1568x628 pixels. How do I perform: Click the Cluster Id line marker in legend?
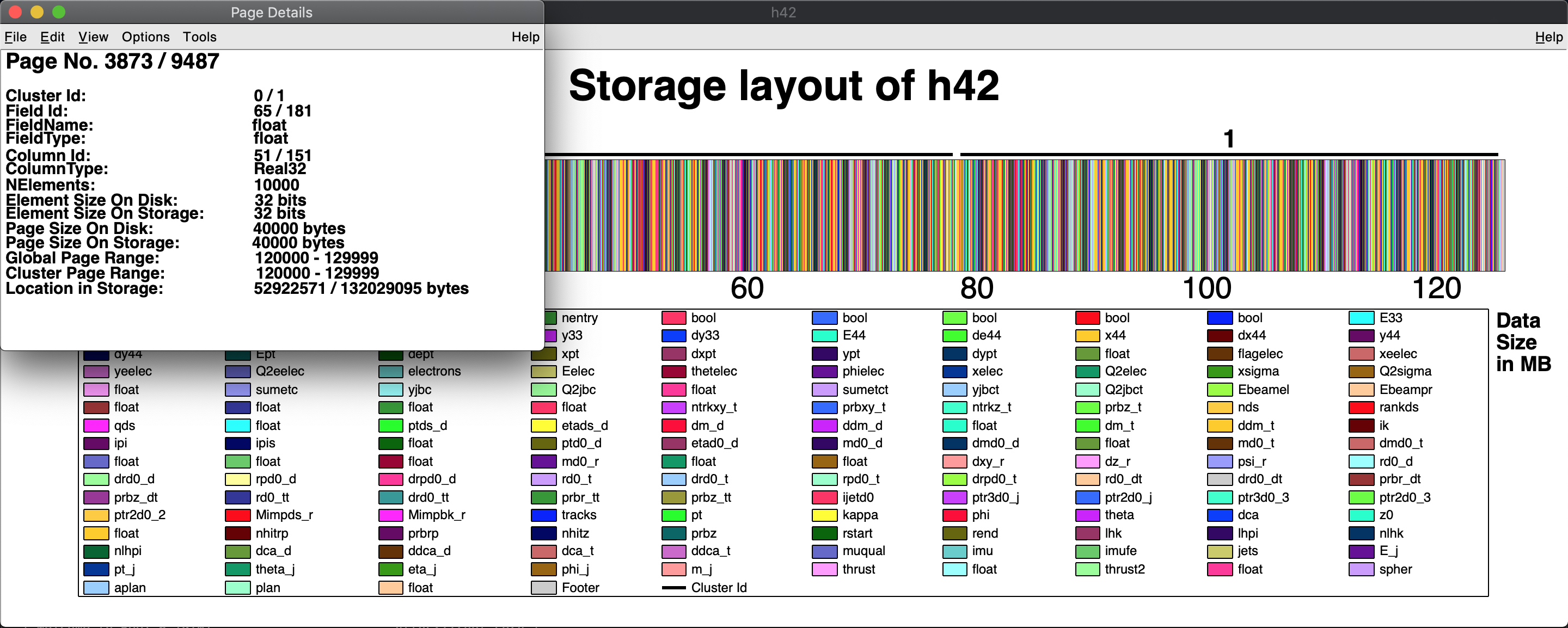(674, 588)
